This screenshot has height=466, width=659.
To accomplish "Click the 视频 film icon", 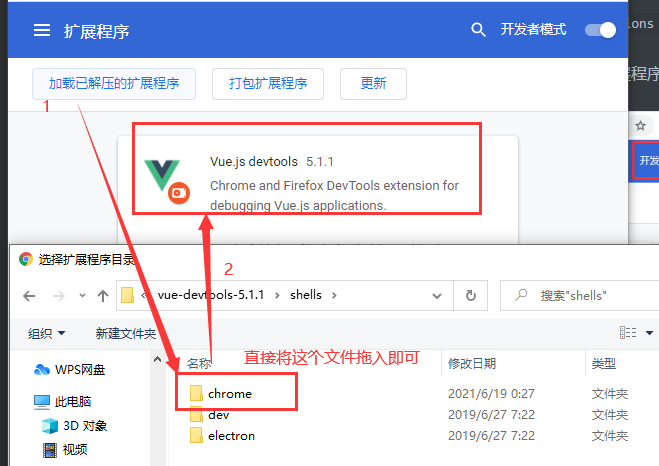I will click(50, 450).
